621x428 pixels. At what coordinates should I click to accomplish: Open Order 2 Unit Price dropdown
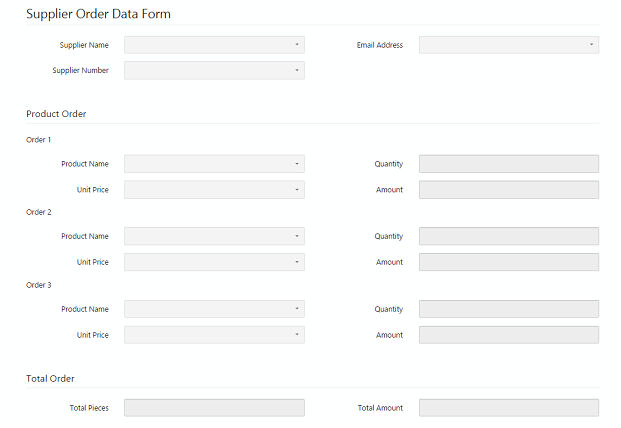[214, 262]
